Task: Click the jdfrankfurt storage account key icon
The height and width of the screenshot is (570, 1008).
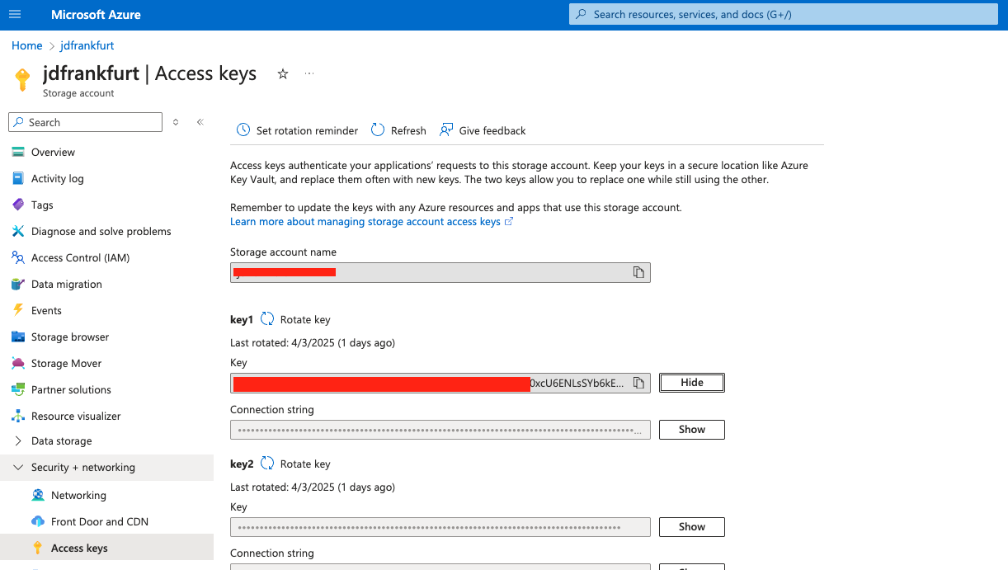Action: [x=22, y=79]
